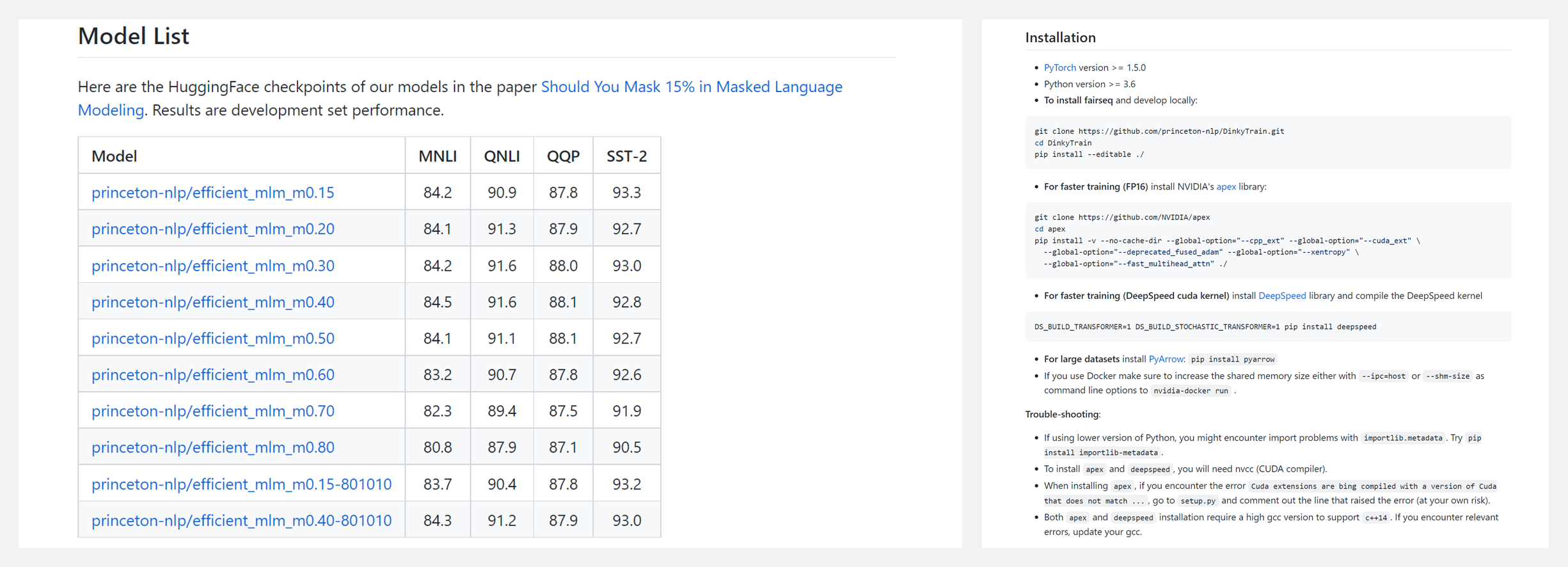The height and width of the screenshot is (567, 1568).
Task: Open the efficient_mlm_m0.40-801010 model link
Action: coord(241,521)
